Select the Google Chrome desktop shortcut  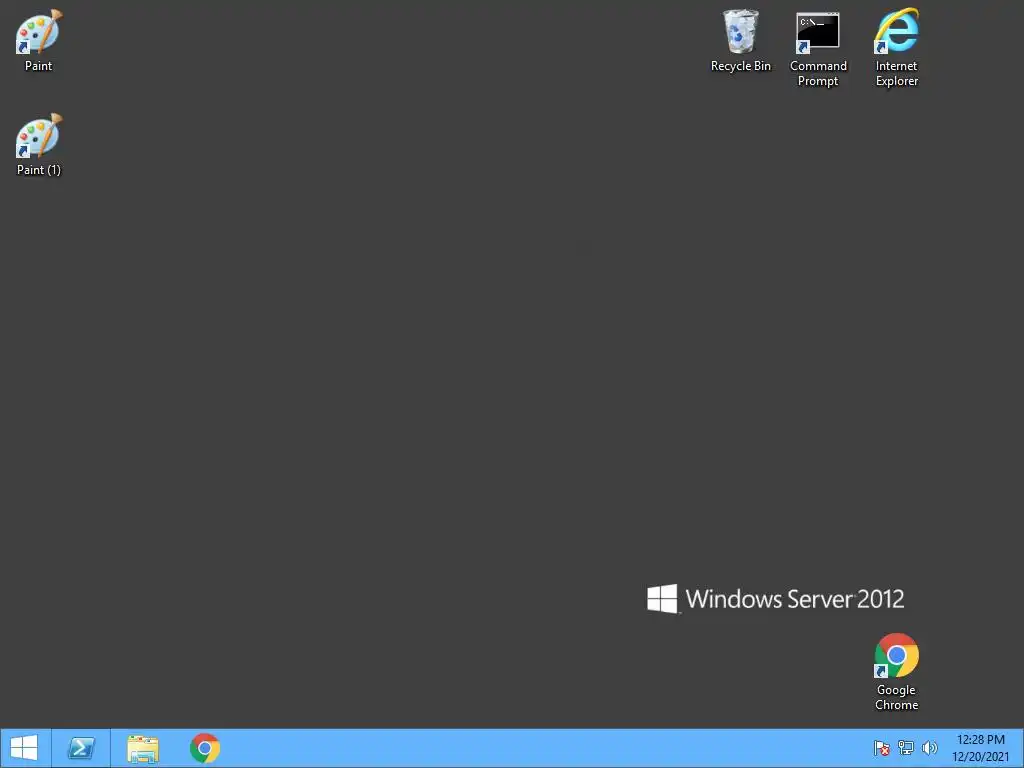click(x=897, y=672)
